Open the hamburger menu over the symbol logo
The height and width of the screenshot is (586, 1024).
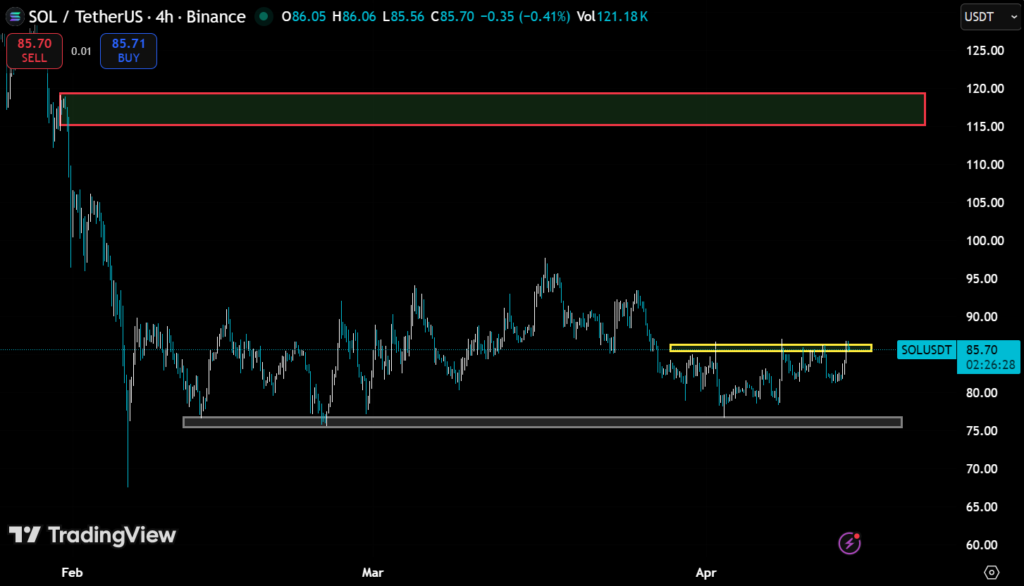[x=15, y=17]
